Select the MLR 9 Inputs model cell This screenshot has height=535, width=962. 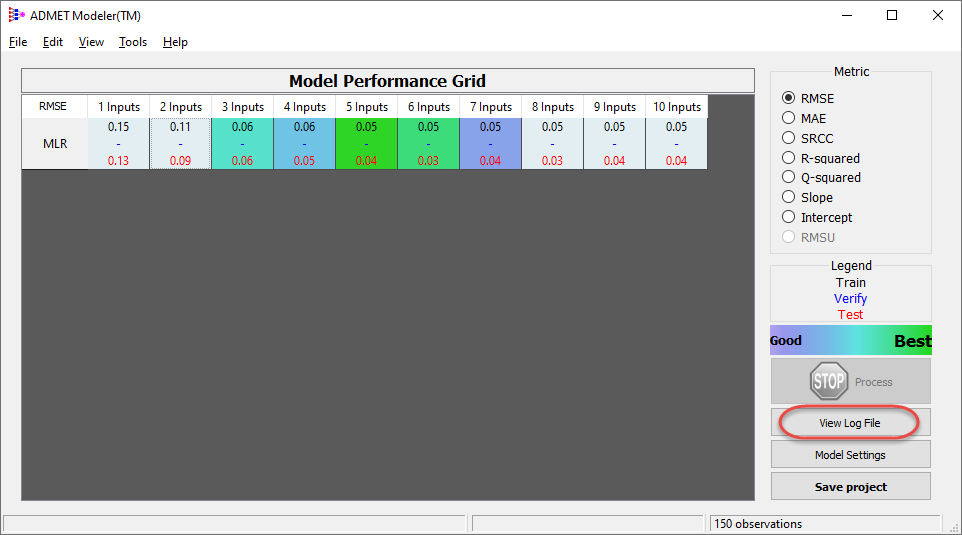tap(614, 144)
